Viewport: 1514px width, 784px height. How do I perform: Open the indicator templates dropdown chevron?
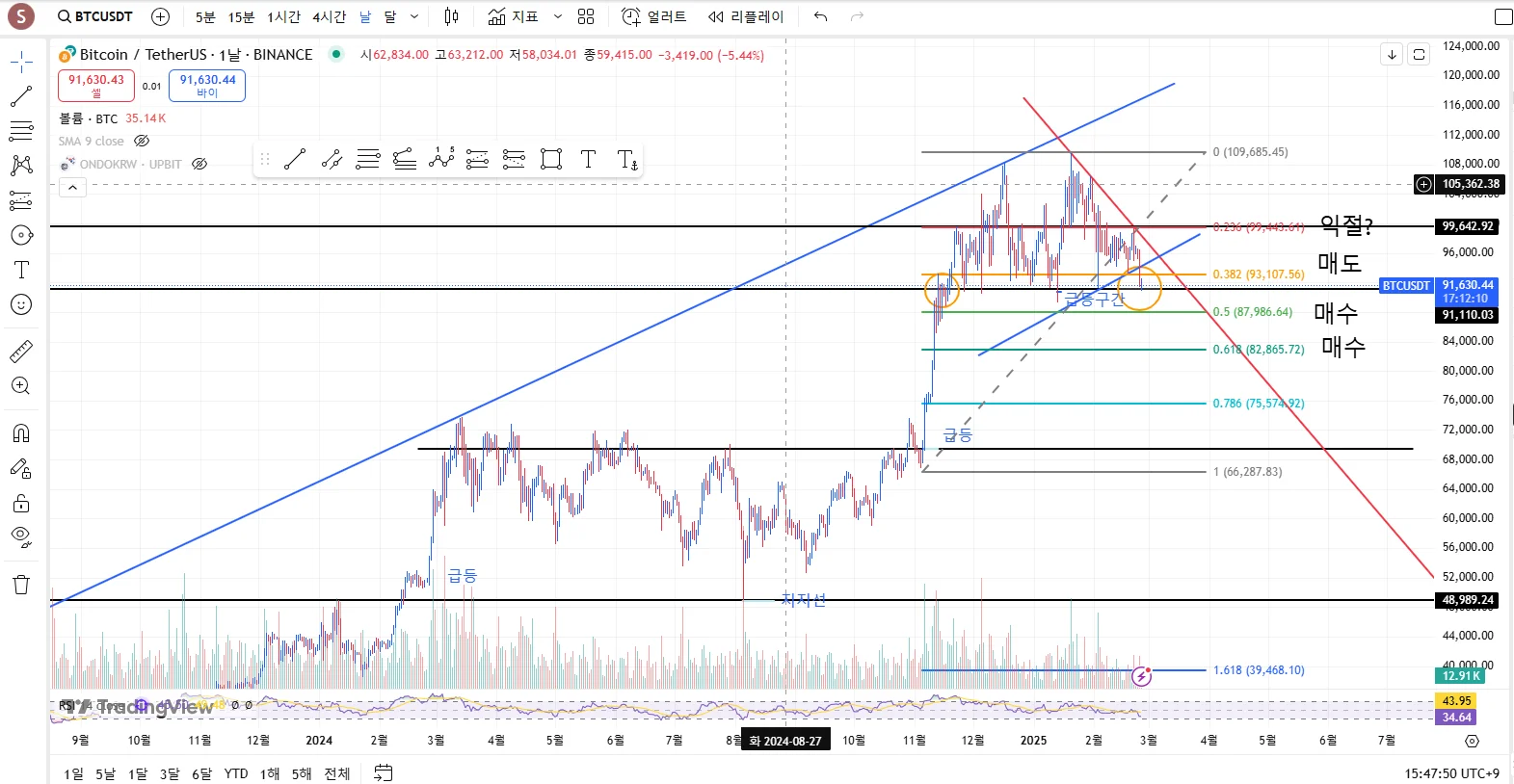point(557,16)
